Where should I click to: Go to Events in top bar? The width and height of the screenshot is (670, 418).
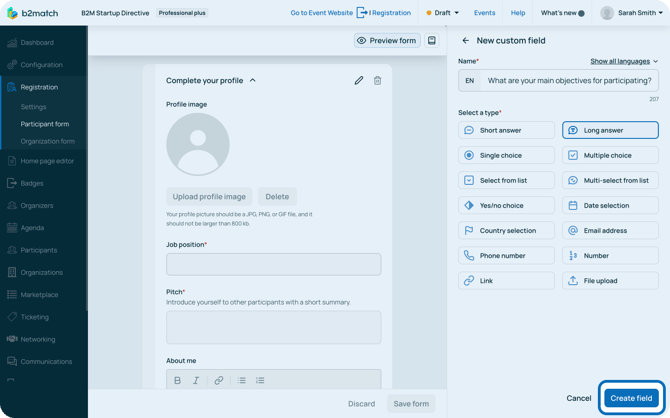[485, 13]
